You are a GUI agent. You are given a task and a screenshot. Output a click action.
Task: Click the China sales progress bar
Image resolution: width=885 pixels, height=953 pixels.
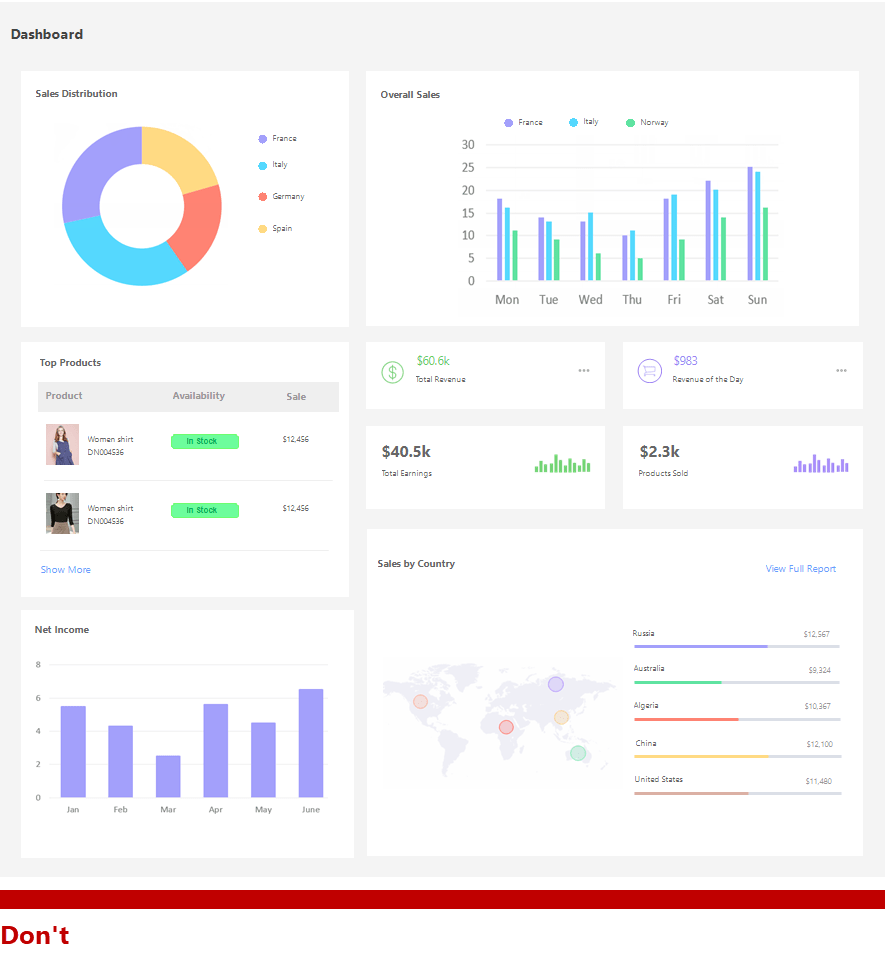coord(737,757)
